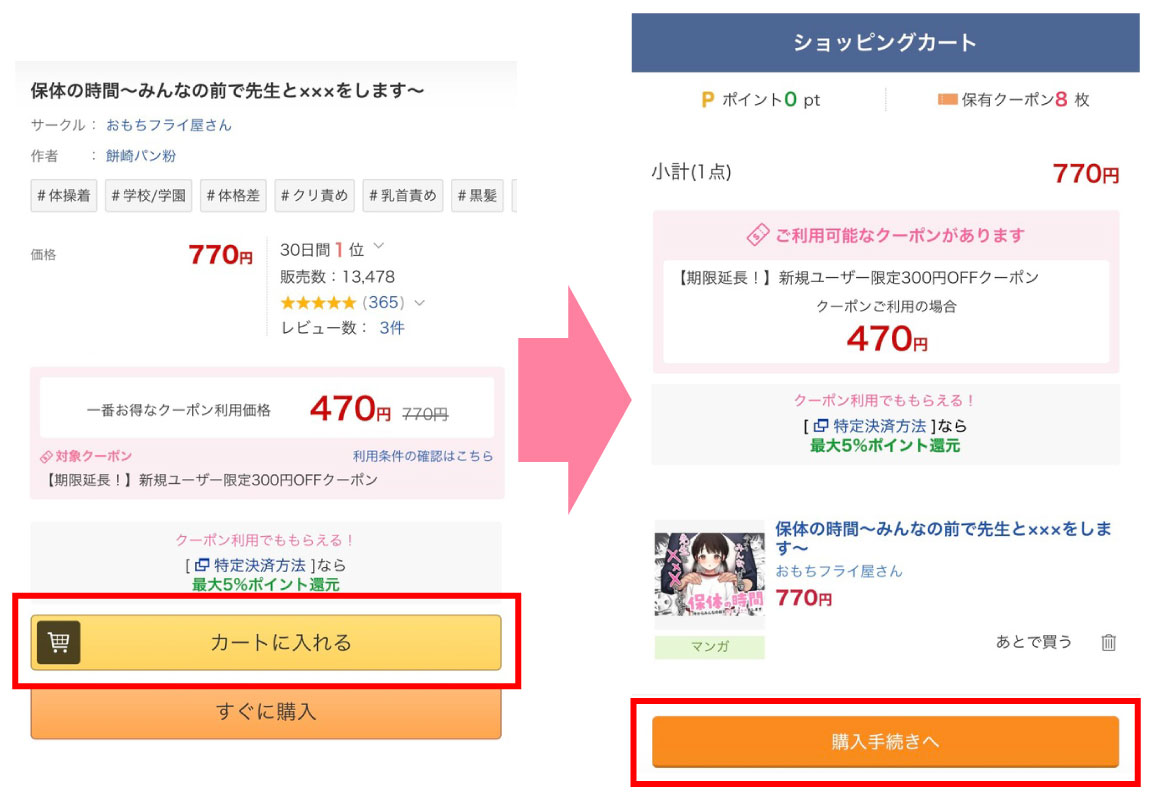Viewport: 1150px width, 800px height.
Task: Click the ticket icon in the ご利用可能なクーポン banner
Action: (x=758, y=236)
